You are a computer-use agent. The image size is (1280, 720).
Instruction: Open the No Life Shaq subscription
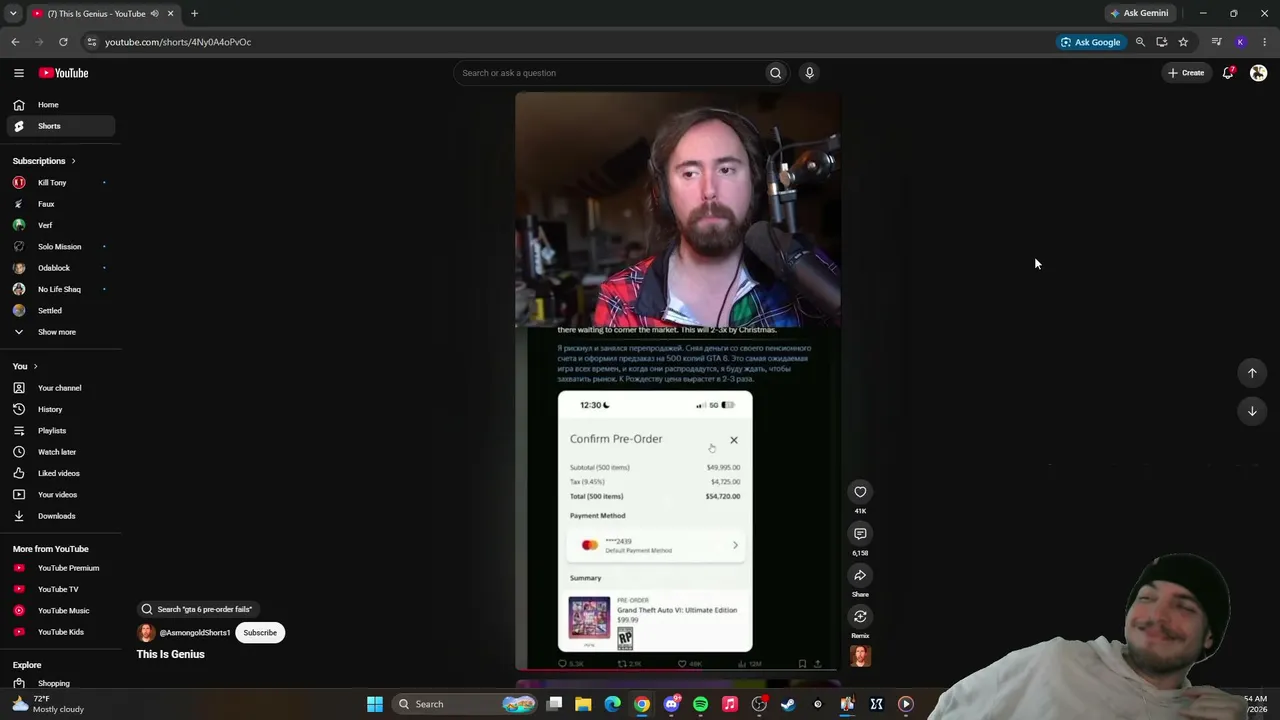pyautogui.click(x=59, y=290)
